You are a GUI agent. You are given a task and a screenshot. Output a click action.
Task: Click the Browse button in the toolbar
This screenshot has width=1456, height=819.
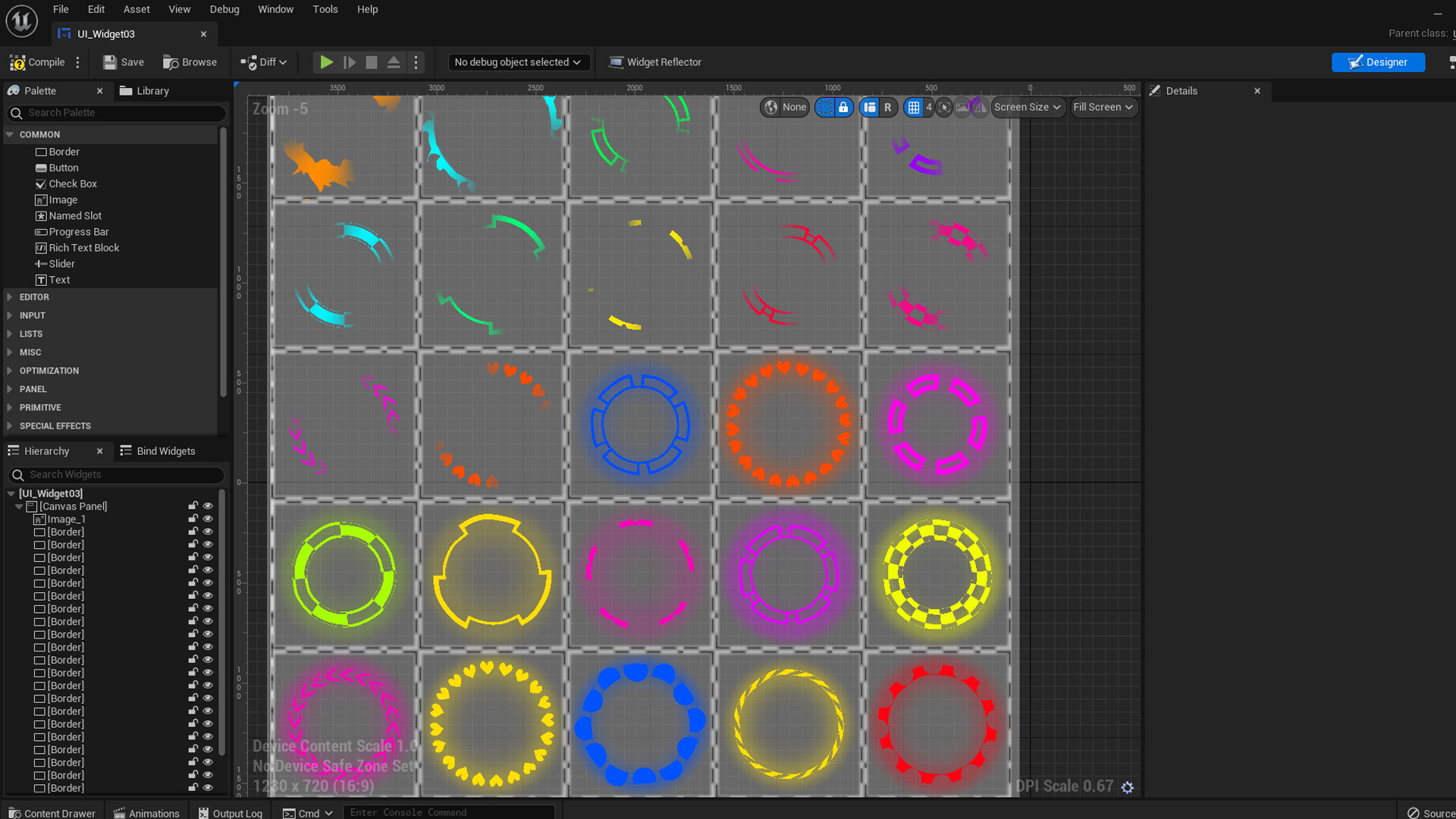[x=190, y=62]
